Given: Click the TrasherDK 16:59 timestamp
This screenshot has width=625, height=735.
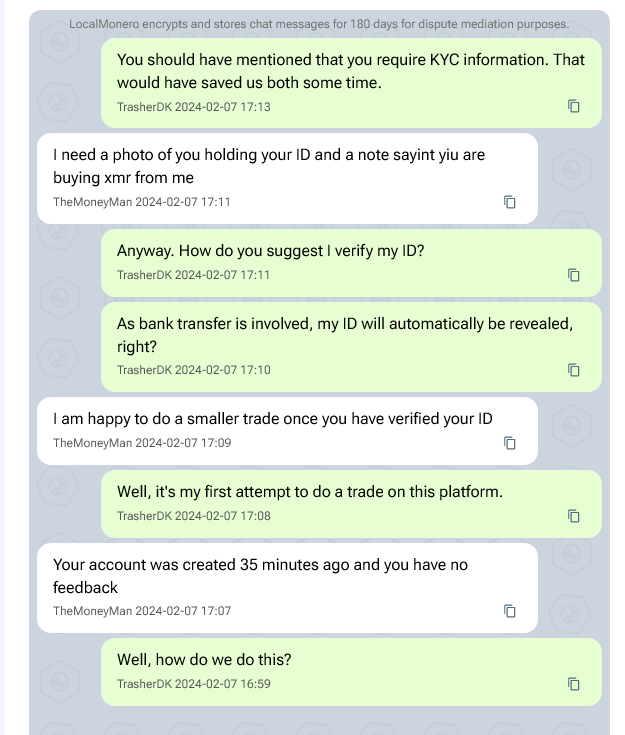Looking at the screenshot, I should coord(194,684).
